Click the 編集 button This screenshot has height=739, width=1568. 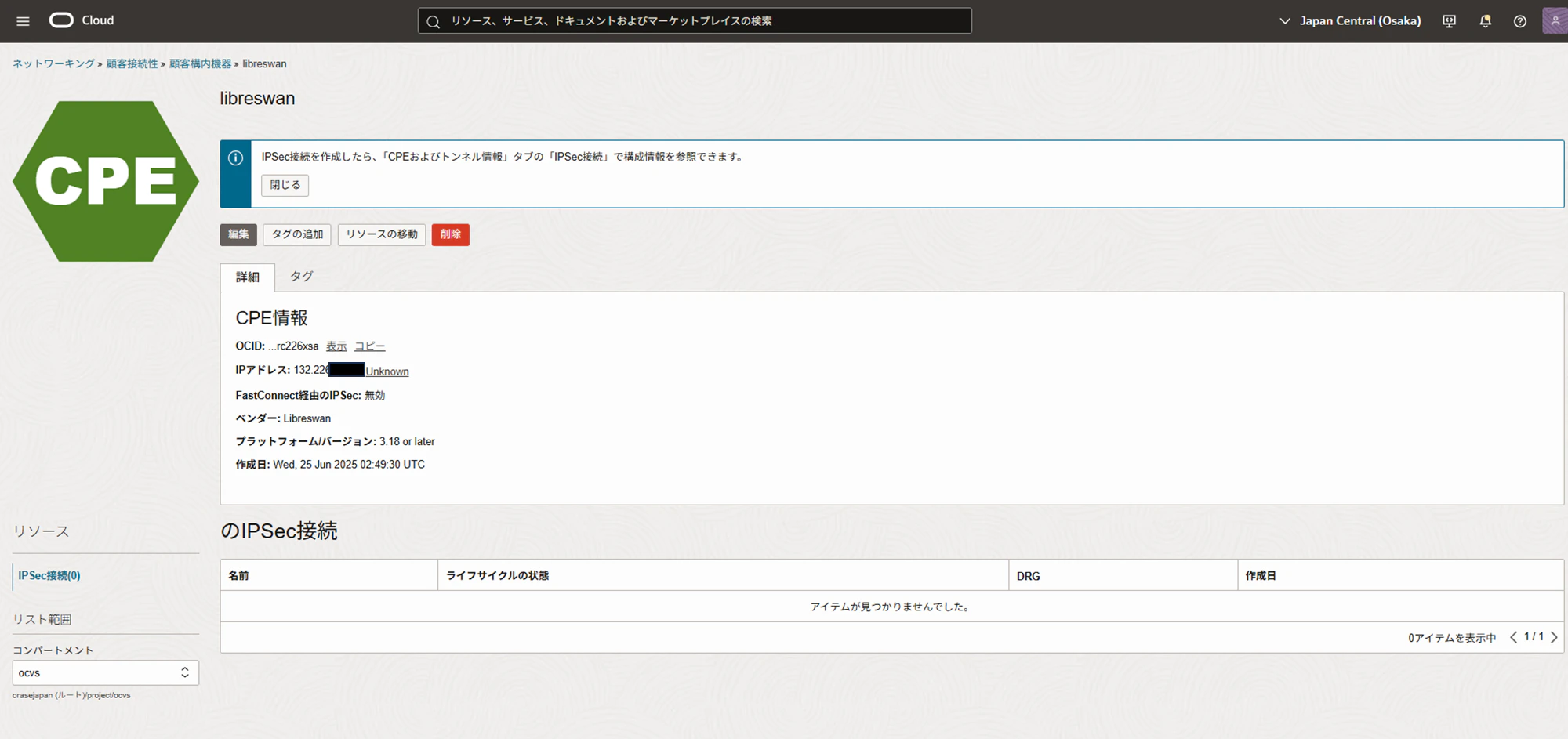point(238,234)
